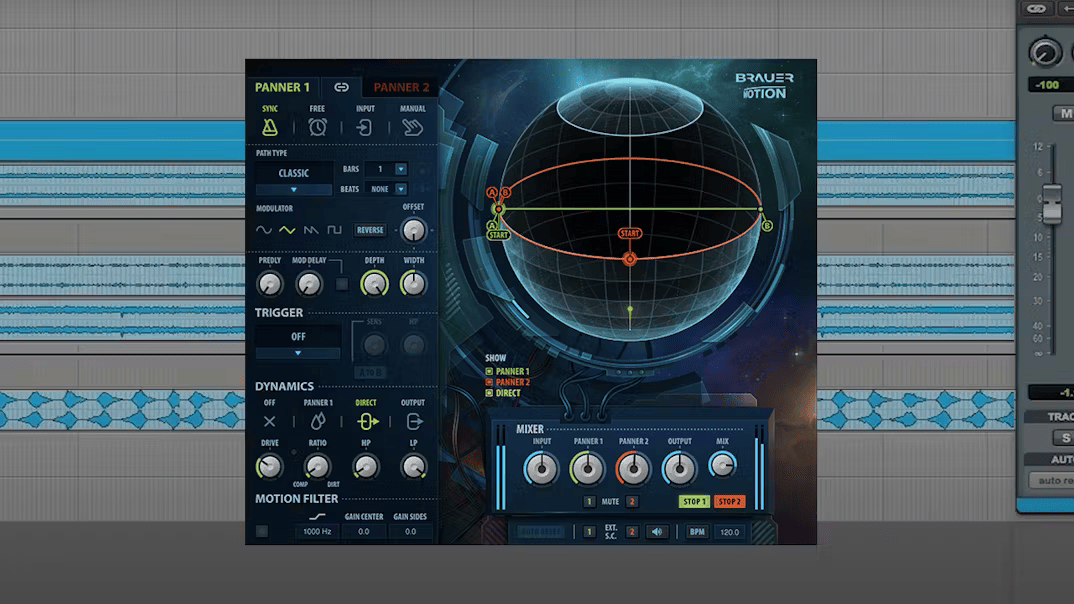This screenshot has width=1074, height=604.
Task: Toggle Show Direct checkbox
Action: (x=489, y=393)
